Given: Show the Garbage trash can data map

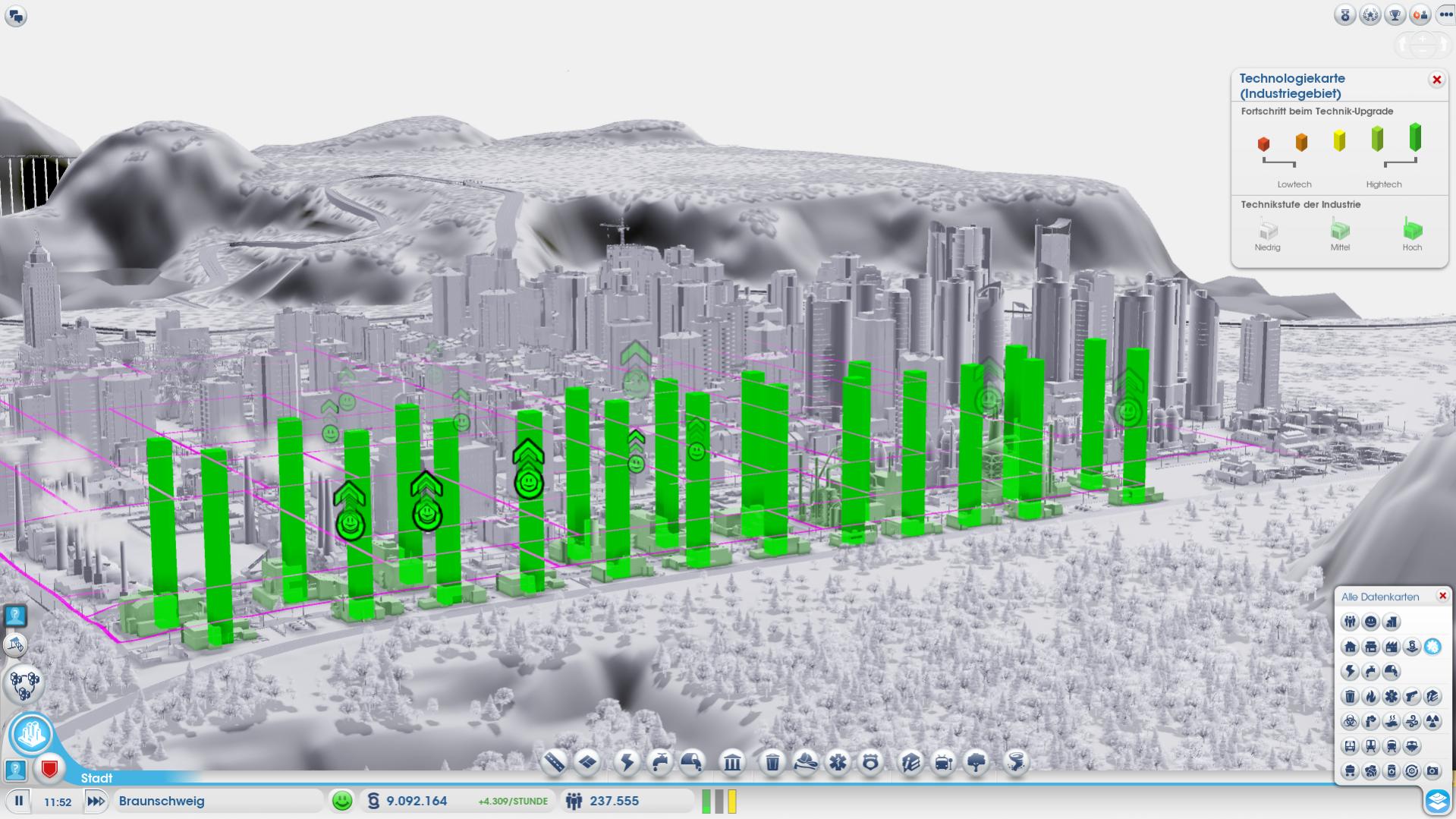Looking at the screenshot, I should coord(1350,697).
